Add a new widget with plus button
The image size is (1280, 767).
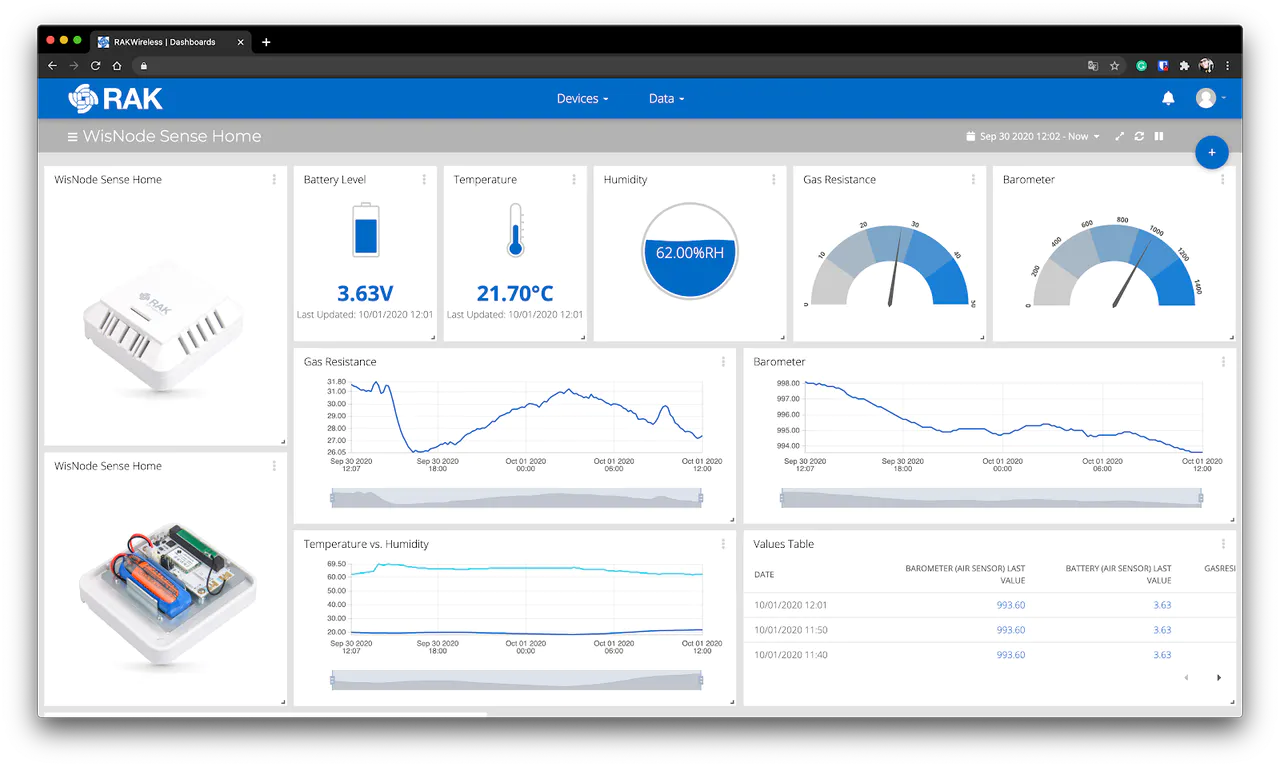click(x=1212, y=153)
